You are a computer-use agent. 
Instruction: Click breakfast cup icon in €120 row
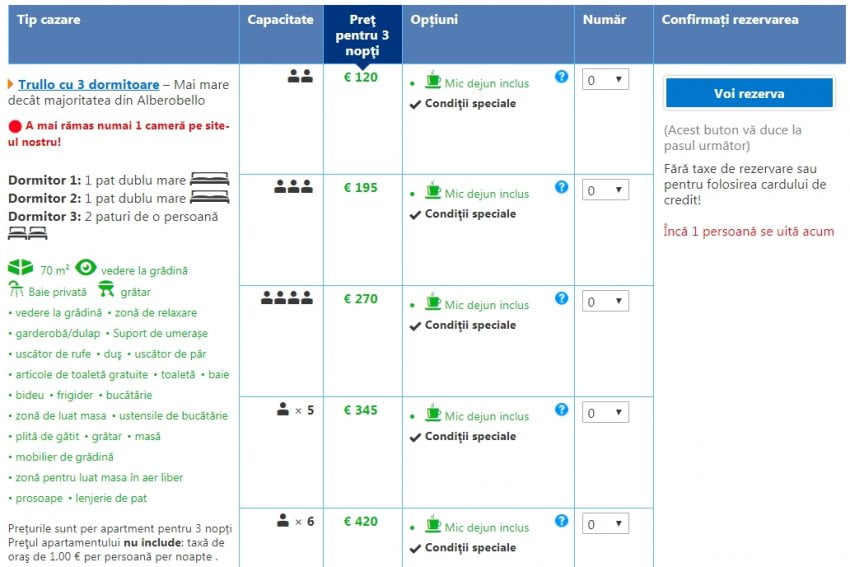click(433, 80)
